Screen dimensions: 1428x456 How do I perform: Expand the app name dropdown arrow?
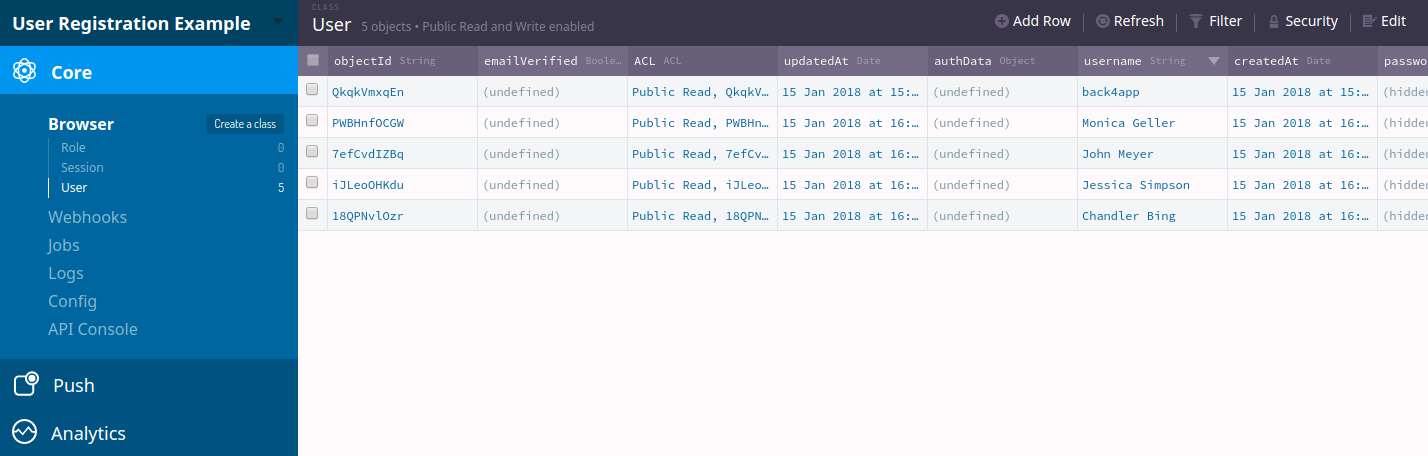[278, 22]
